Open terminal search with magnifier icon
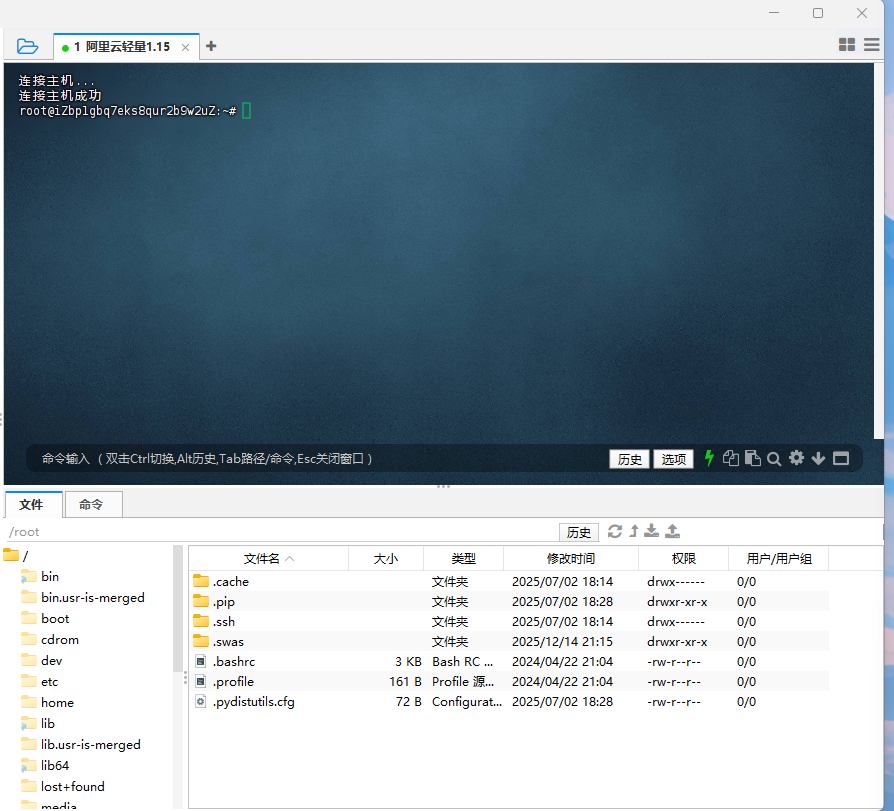This screenshot has width=894, height=811. tap(774, 458)
